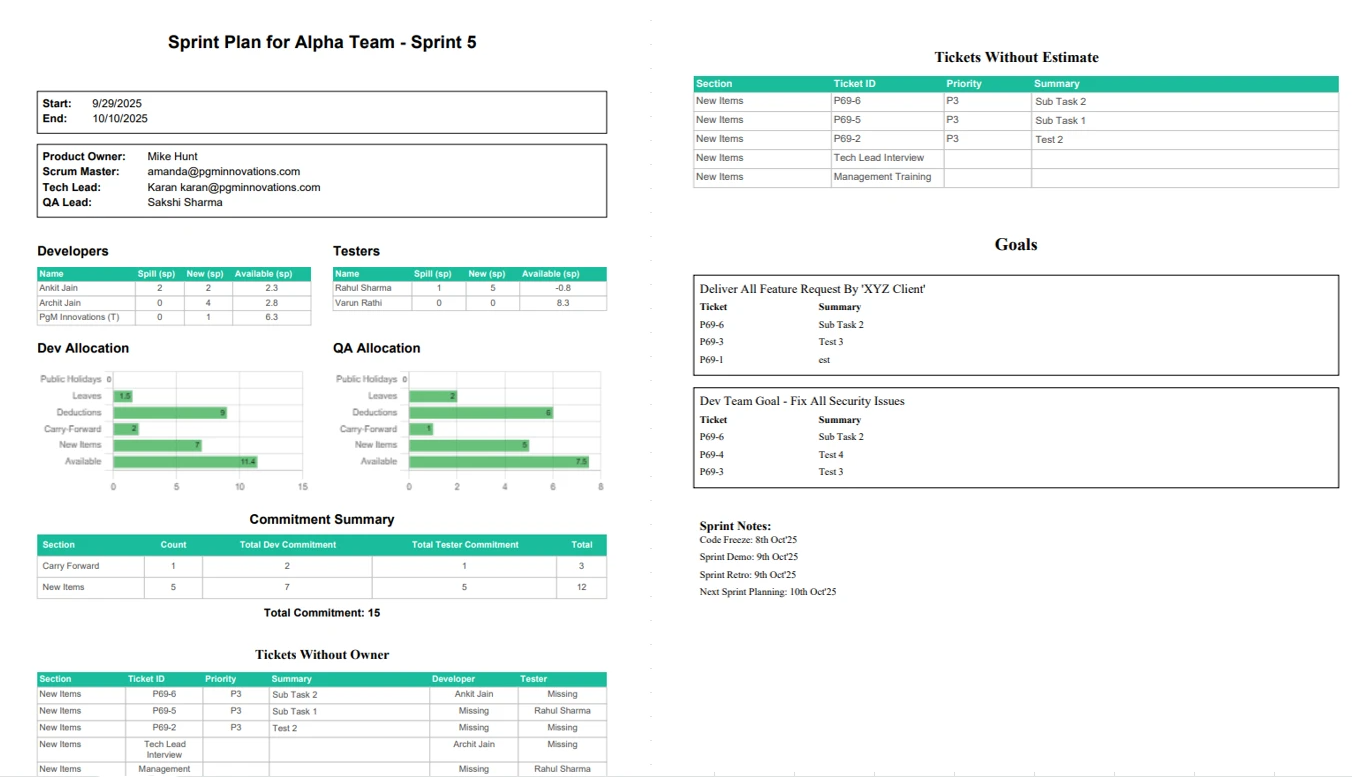Click the 'Total Tester Commitment' column header

point(465,545)
